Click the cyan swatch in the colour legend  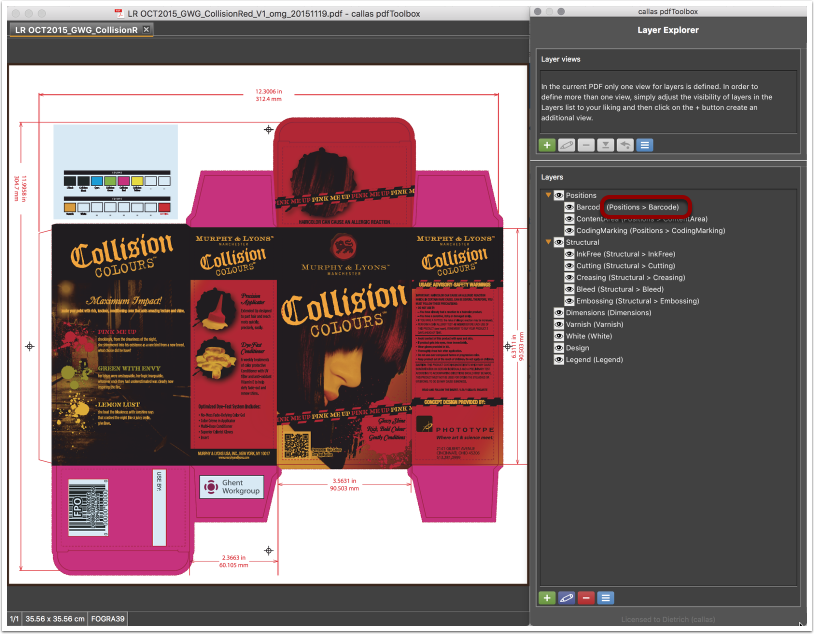click(x=97, y=181)
